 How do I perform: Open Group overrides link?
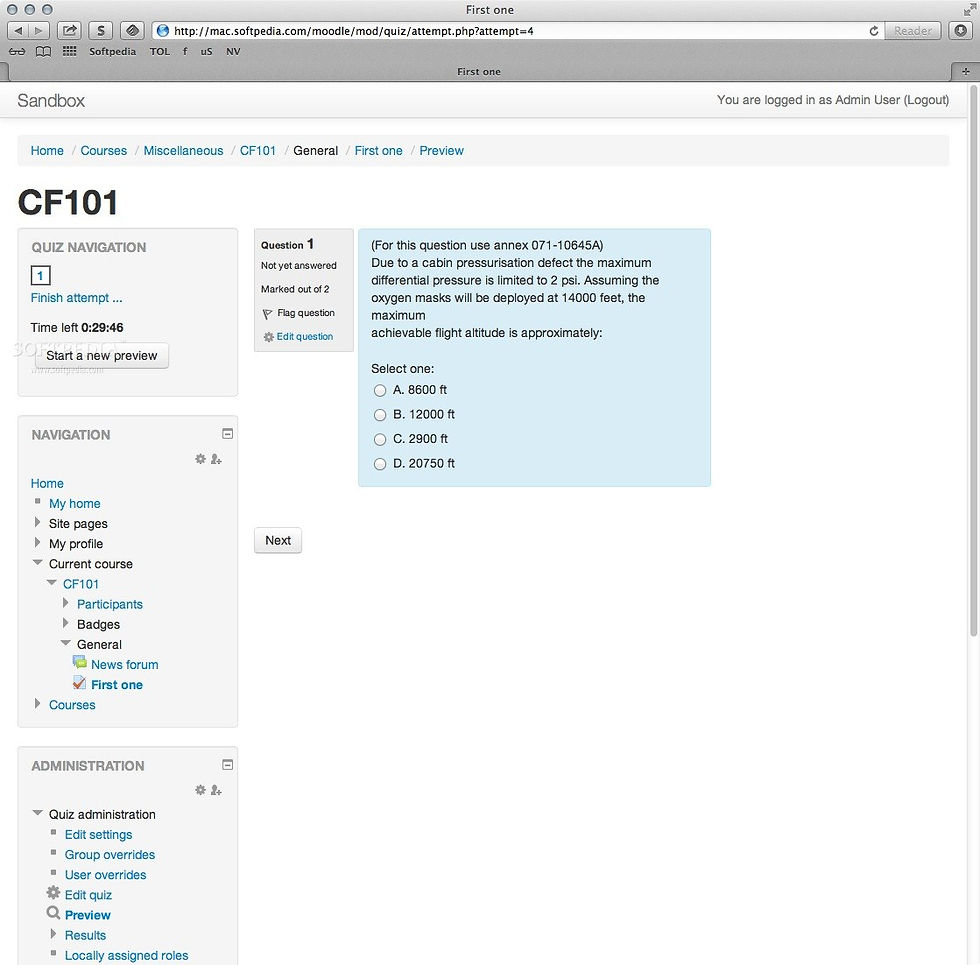[110, 854]
